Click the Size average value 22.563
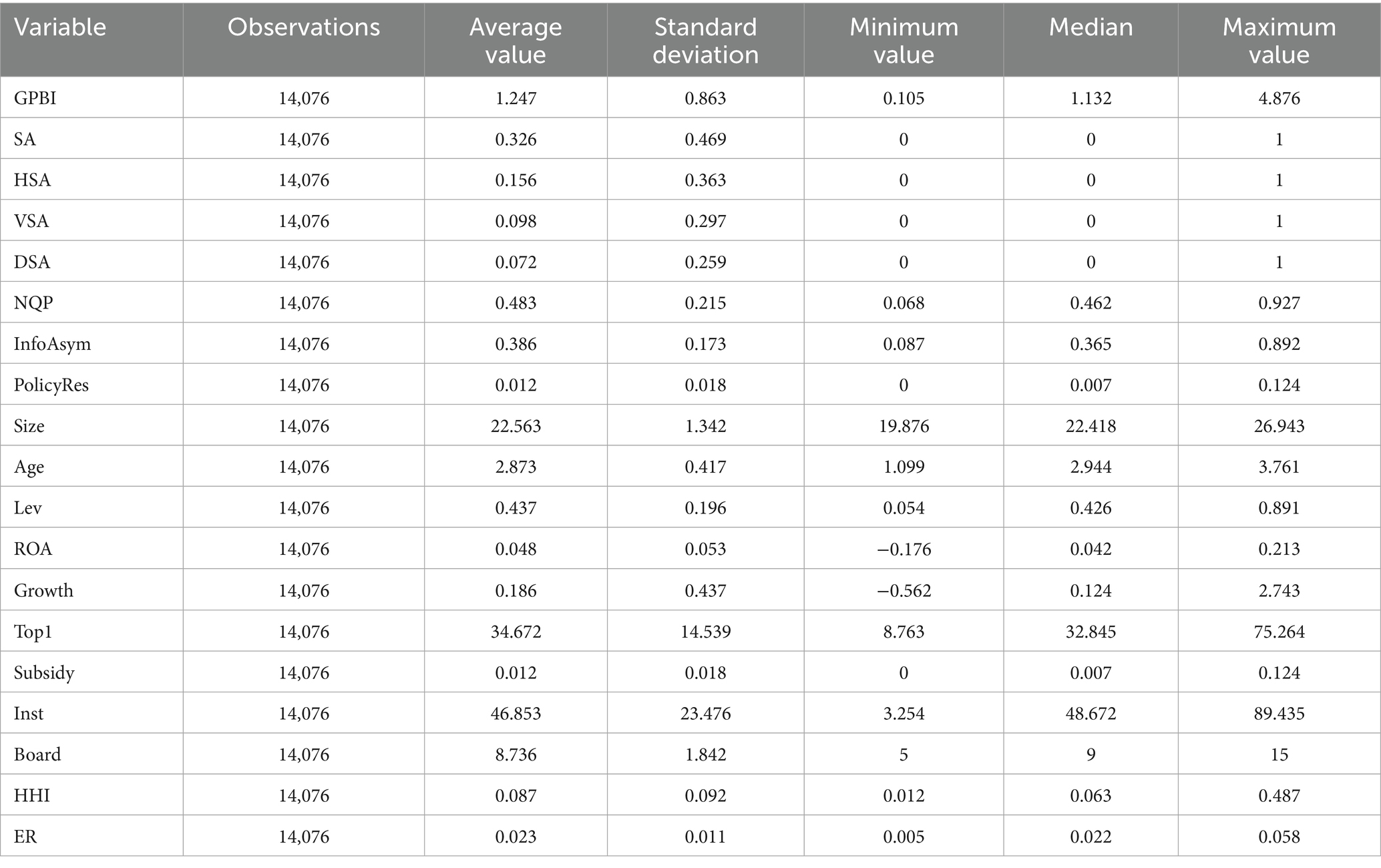Viewport: 1381px width, 868px height. [516, 426]
